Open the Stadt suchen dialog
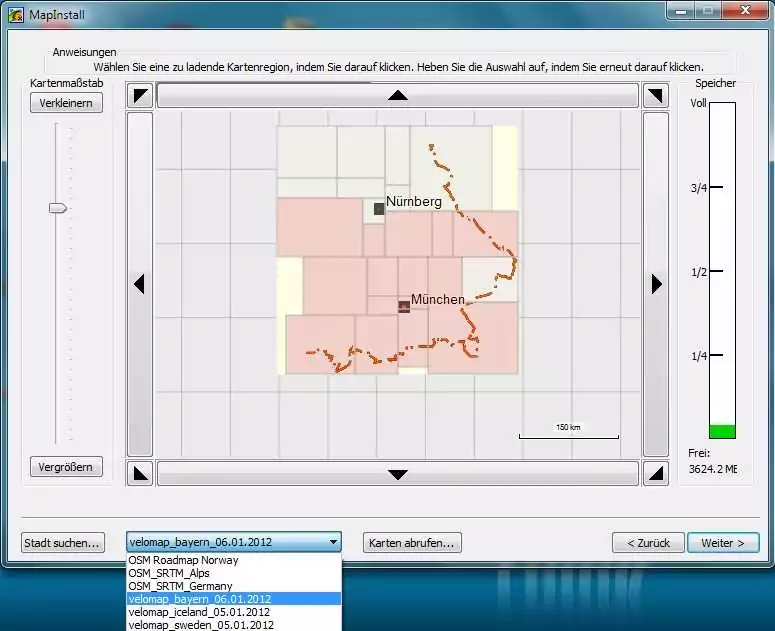The image size is (775, 631). click(63, 543)
